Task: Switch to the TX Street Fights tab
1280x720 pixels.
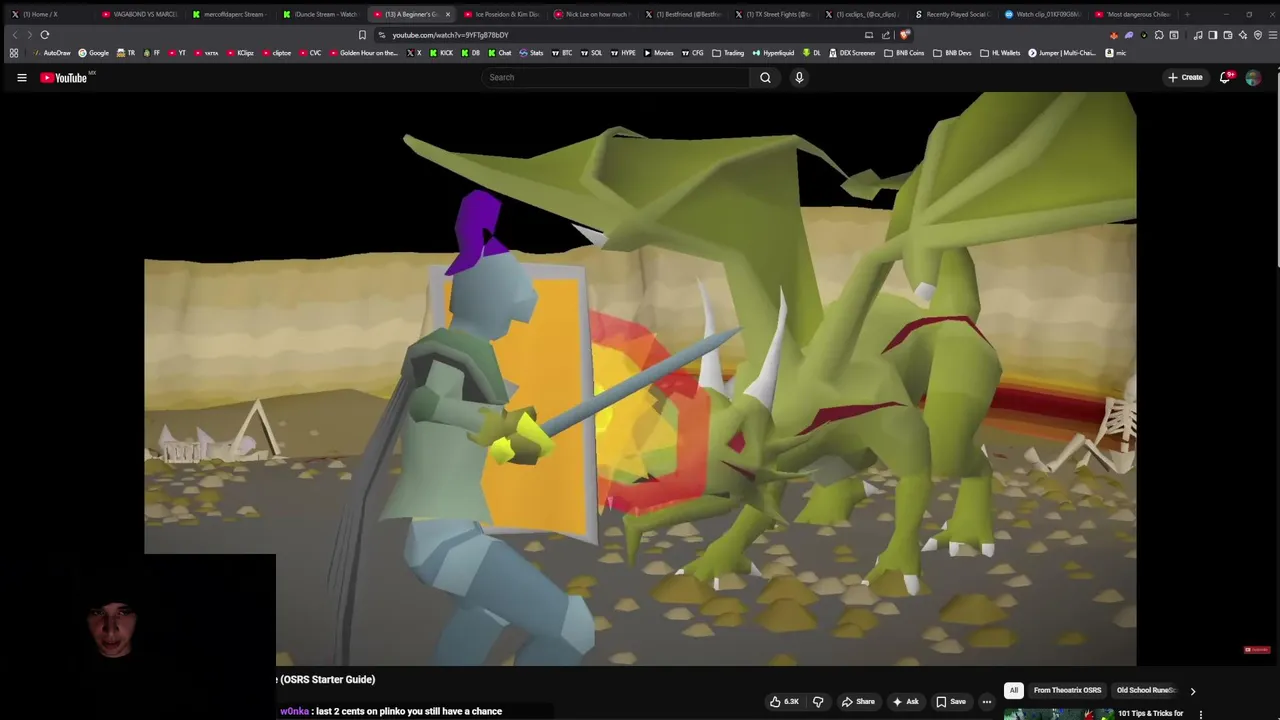Action: pos(773,14)
